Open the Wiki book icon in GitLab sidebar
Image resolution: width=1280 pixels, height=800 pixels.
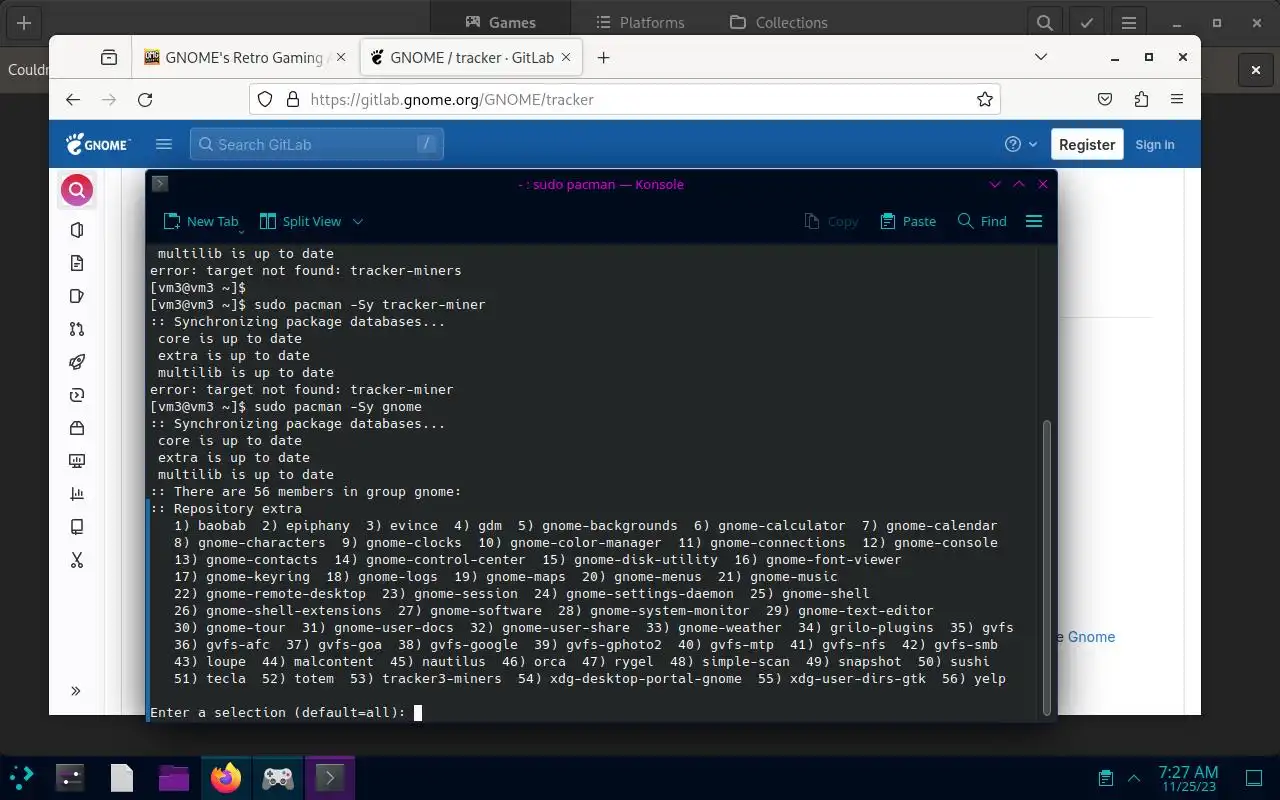pos(77,527)
